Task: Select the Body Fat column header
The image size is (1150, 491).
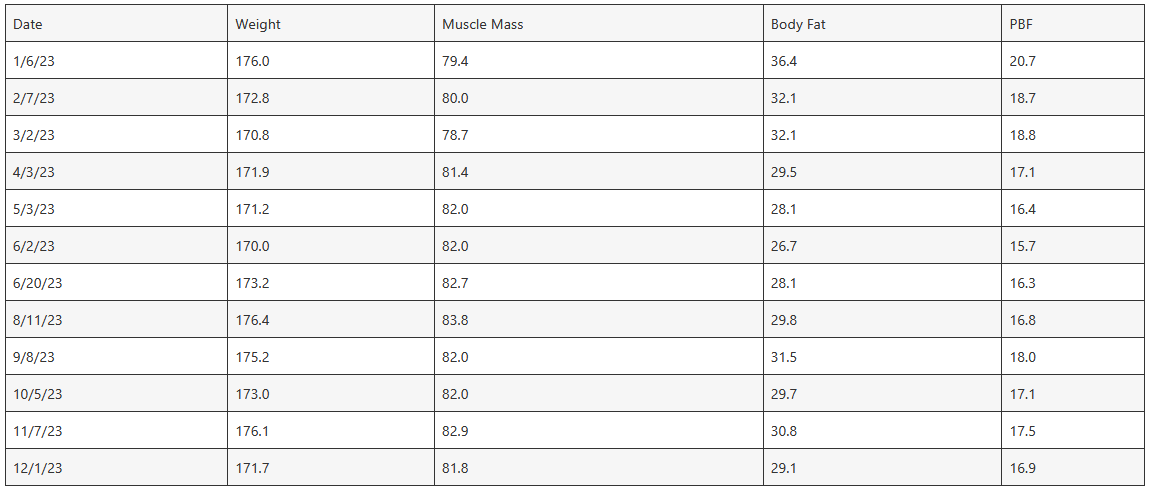Action: point(798,24)
